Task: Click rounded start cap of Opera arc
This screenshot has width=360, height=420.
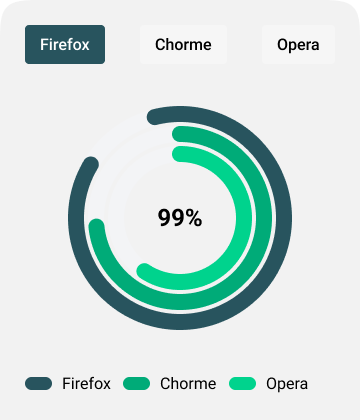Action: (x=180, y=154)
